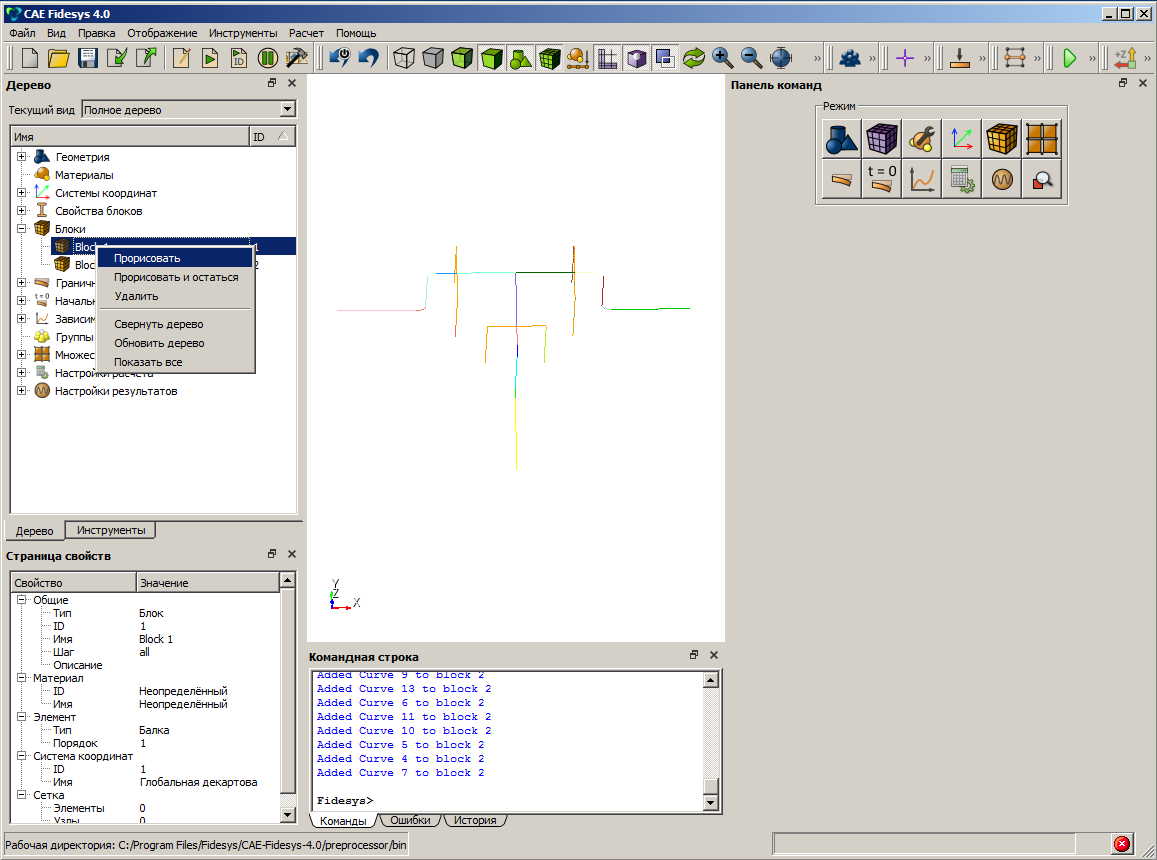This screenshot has width=1157, height=860.
Task: Open the materials wrench mode icon
Action: click(922, 139)
